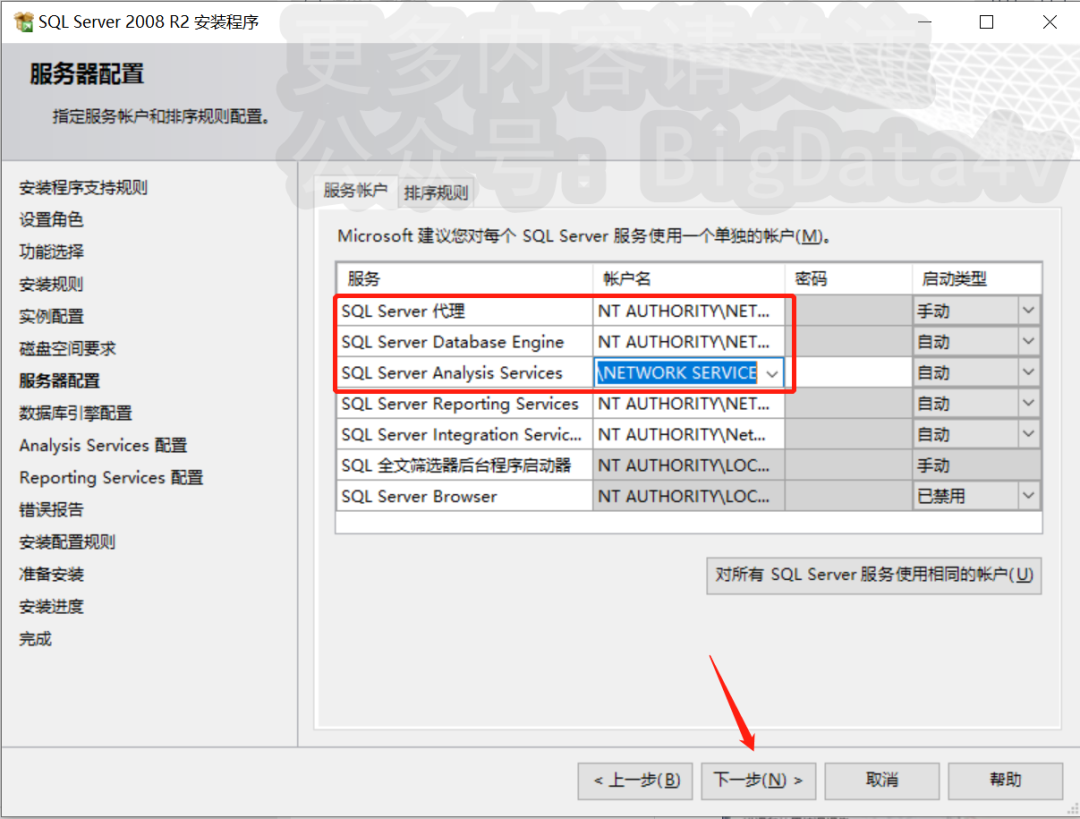
Task: Close the SQL Server 2008 R2 setup window
Action: 1050,22
